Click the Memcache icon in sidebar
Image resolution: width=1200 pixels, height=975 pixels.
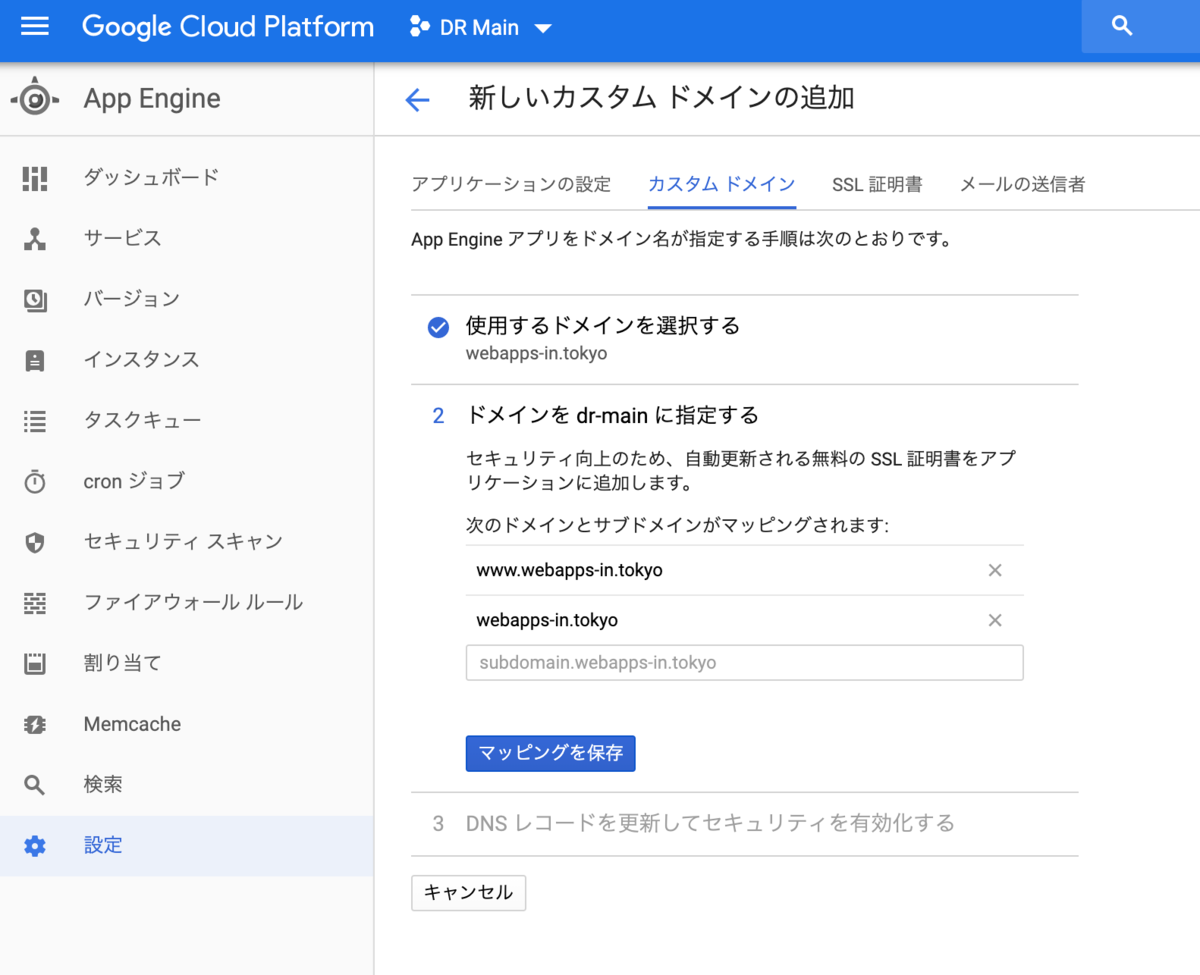(x=35, y=724)
